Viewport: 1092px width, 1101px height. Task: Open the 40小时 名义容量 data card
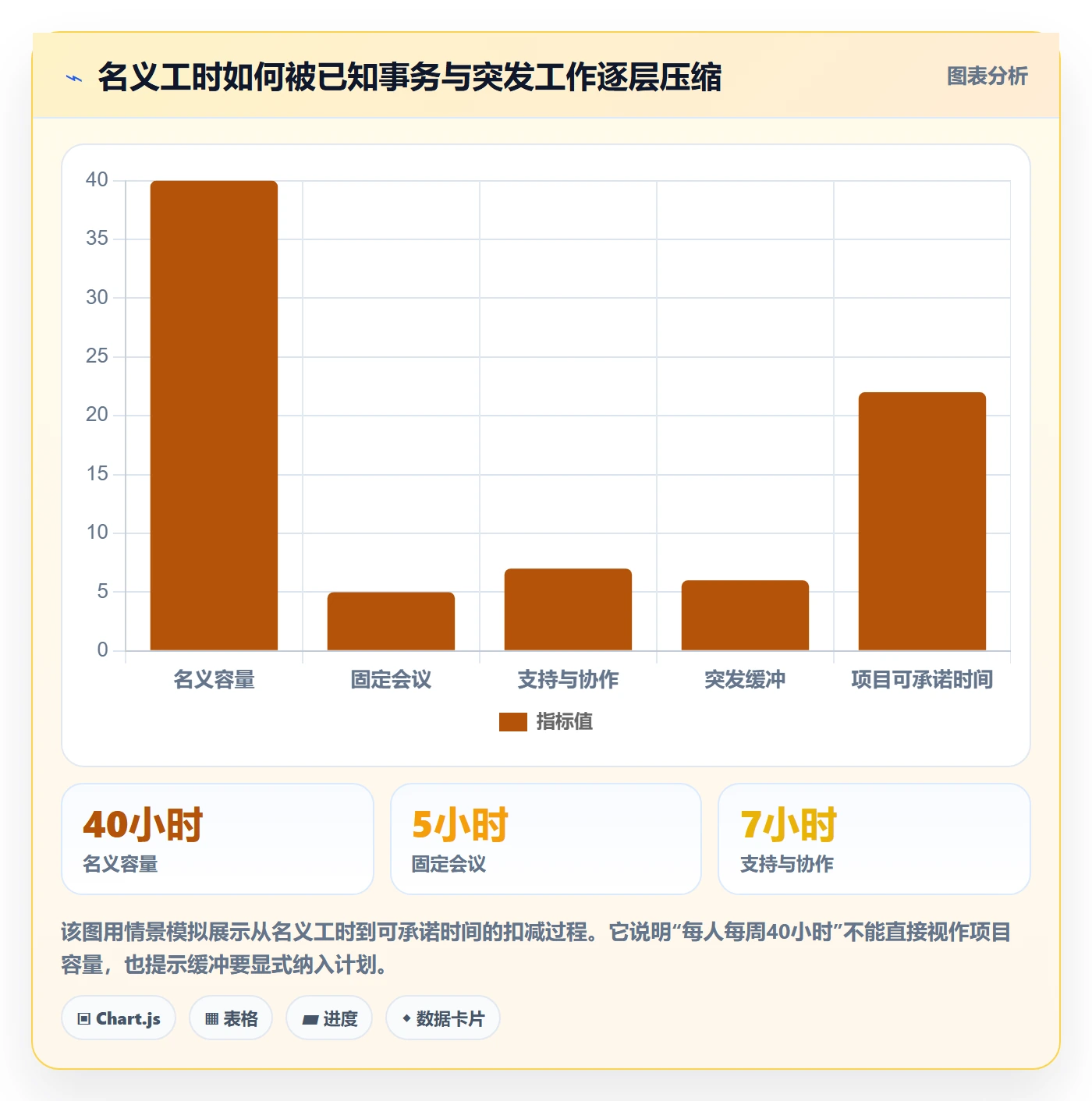[x=218, y=839]
